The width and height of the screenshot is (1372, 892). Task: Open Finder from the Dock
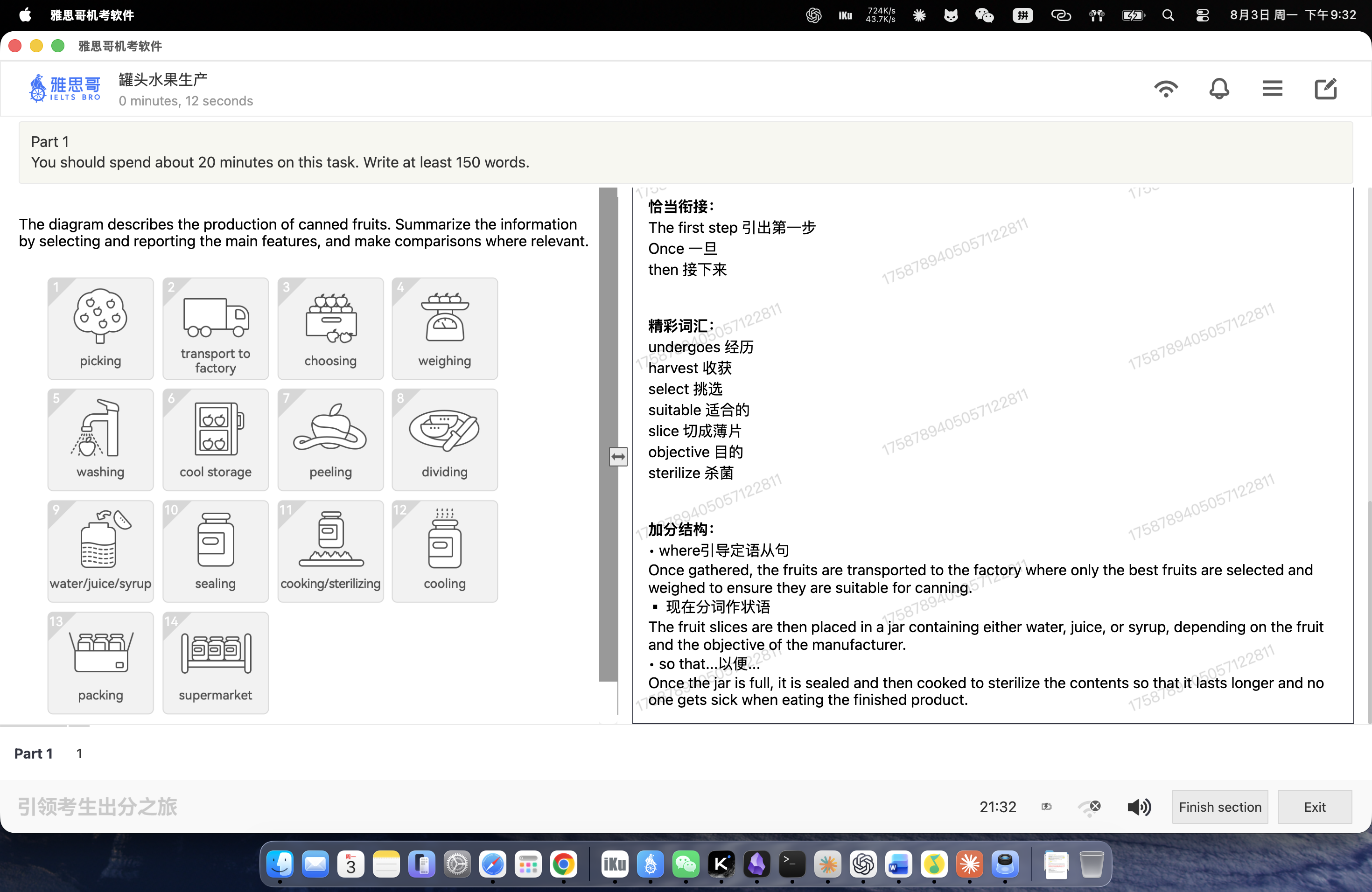280,864
